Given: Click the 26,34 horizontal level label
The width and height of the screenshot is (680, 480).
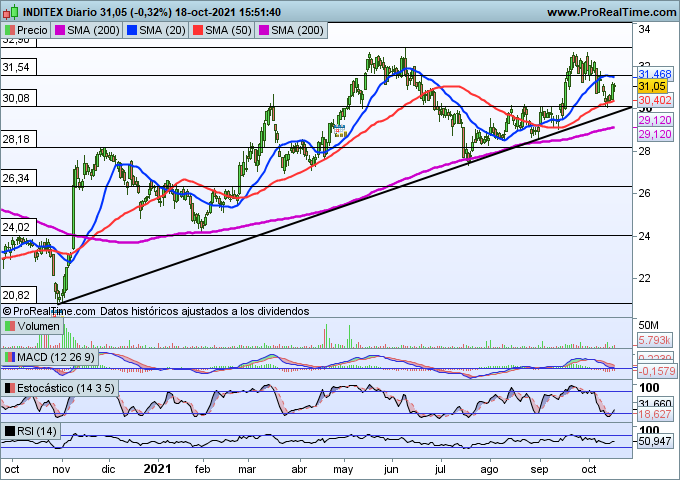Looking at the screenshot, I should [18, 178].
